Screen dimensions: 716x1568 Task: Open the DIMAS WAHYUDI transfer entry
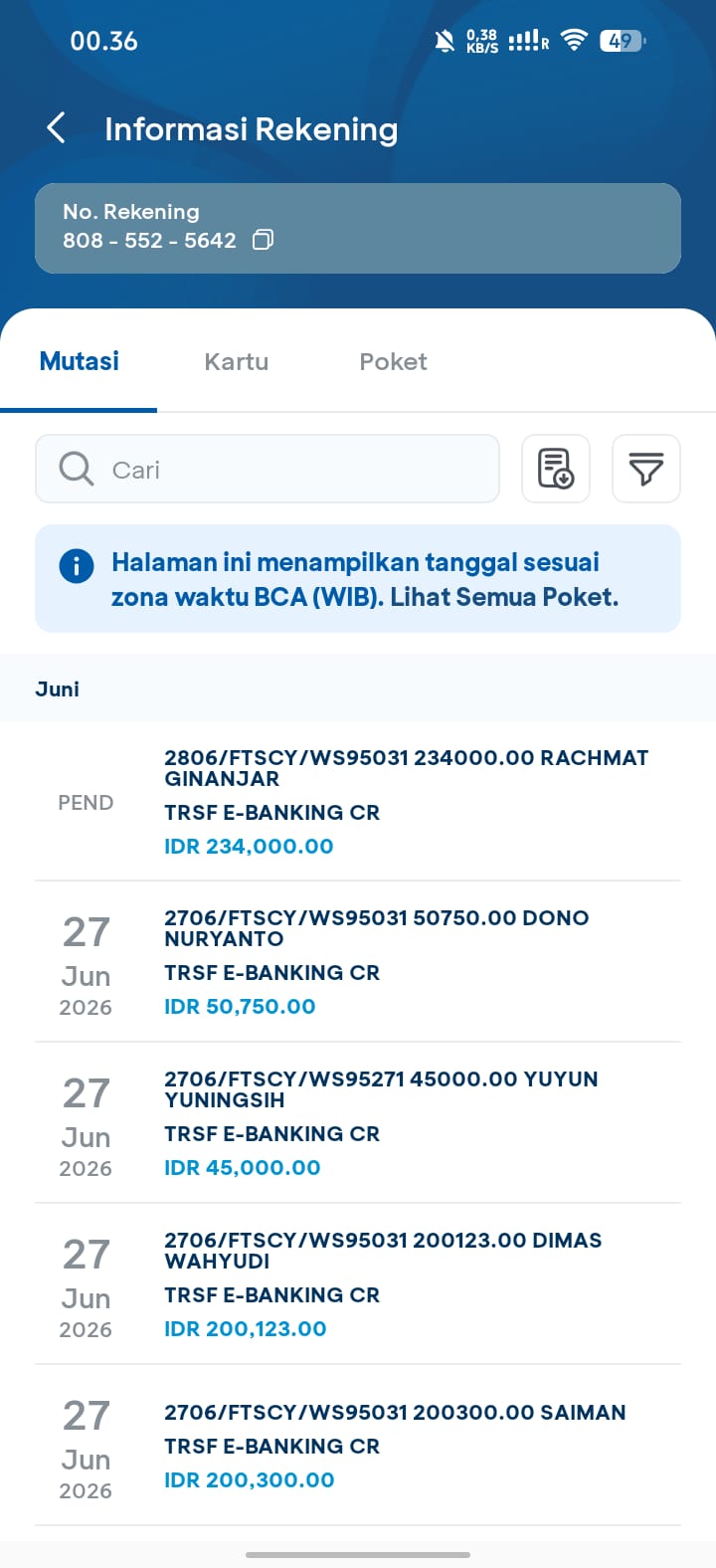(x=358, y=1284)
